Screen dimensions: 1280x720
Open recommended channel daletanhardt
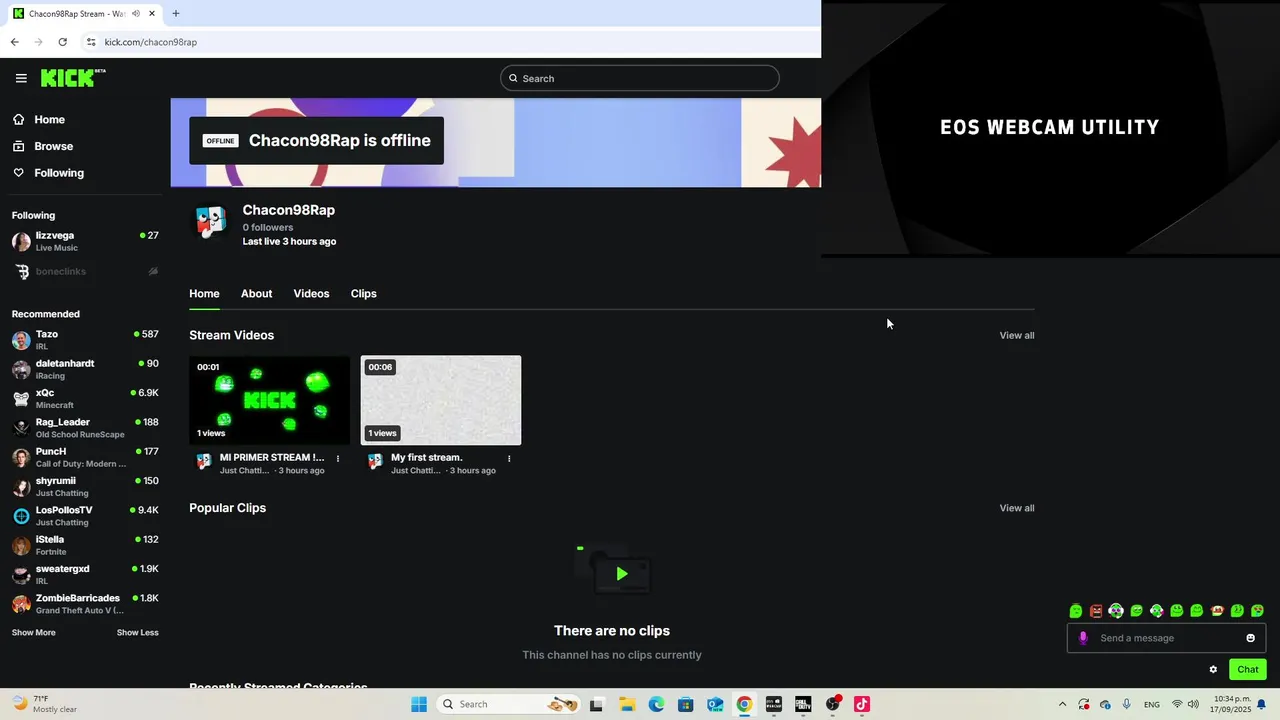pyautogui.click(x=85, y=369)
